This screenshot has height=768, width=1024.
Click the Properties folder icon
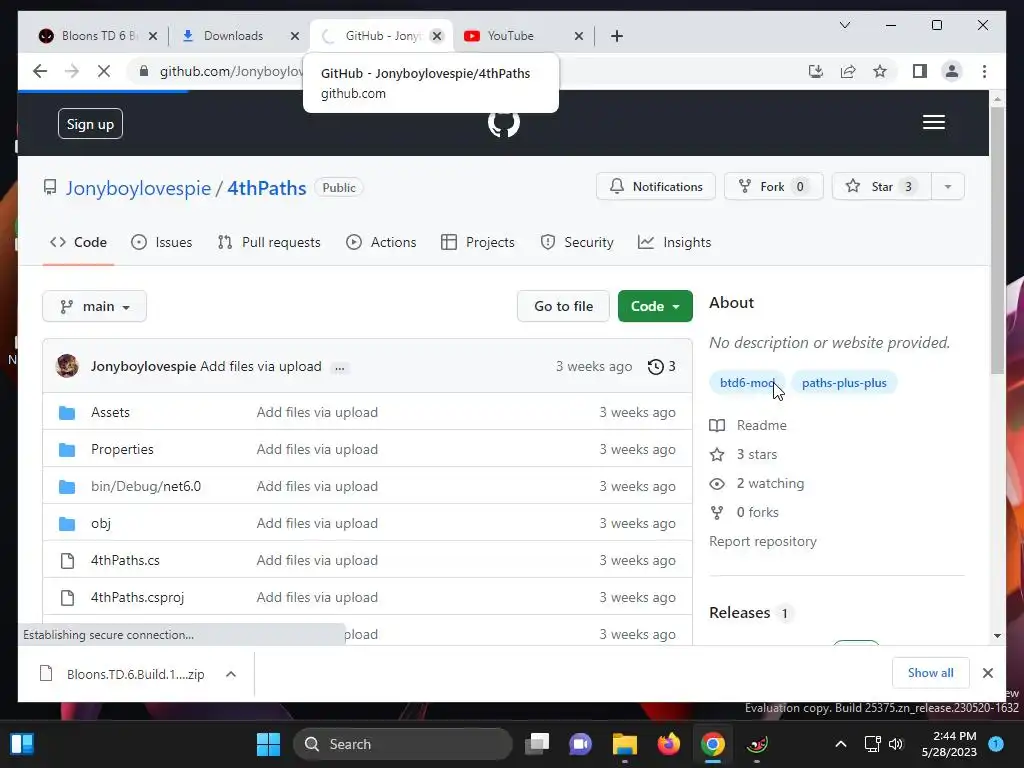coord(67,449)
